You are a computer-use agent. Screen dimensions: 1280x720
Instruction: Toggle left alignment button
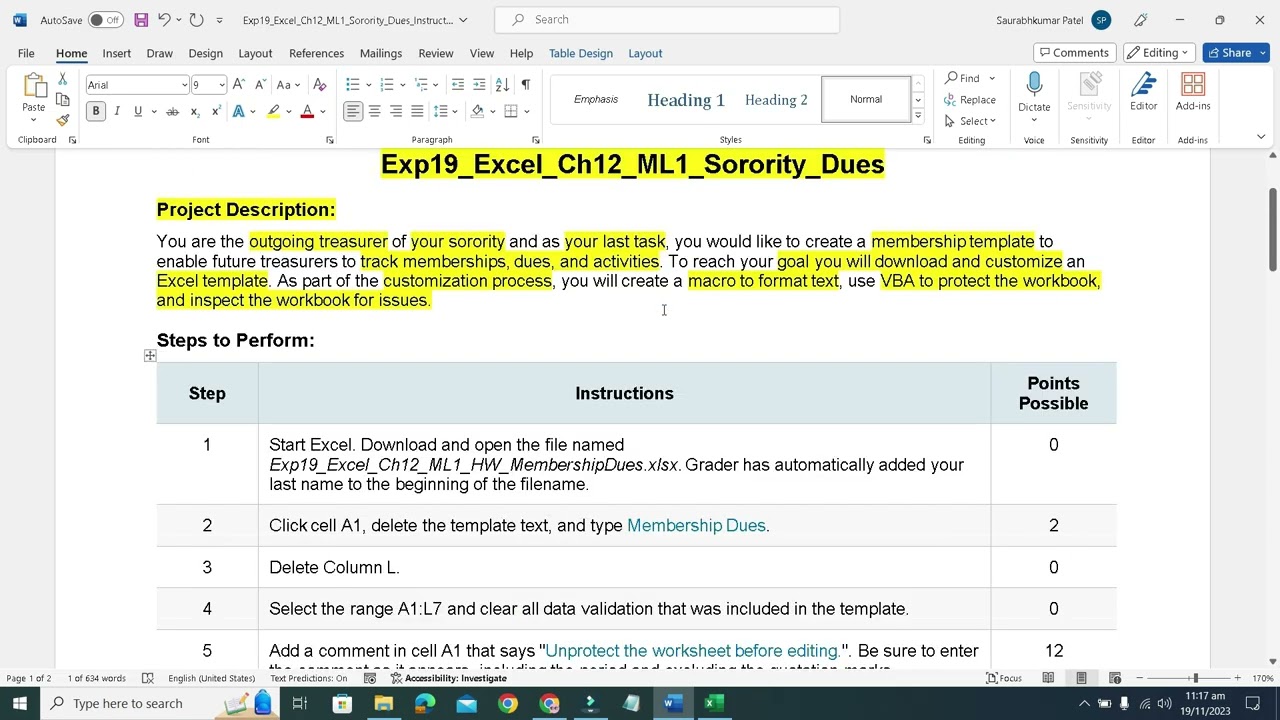click(353, 112)
